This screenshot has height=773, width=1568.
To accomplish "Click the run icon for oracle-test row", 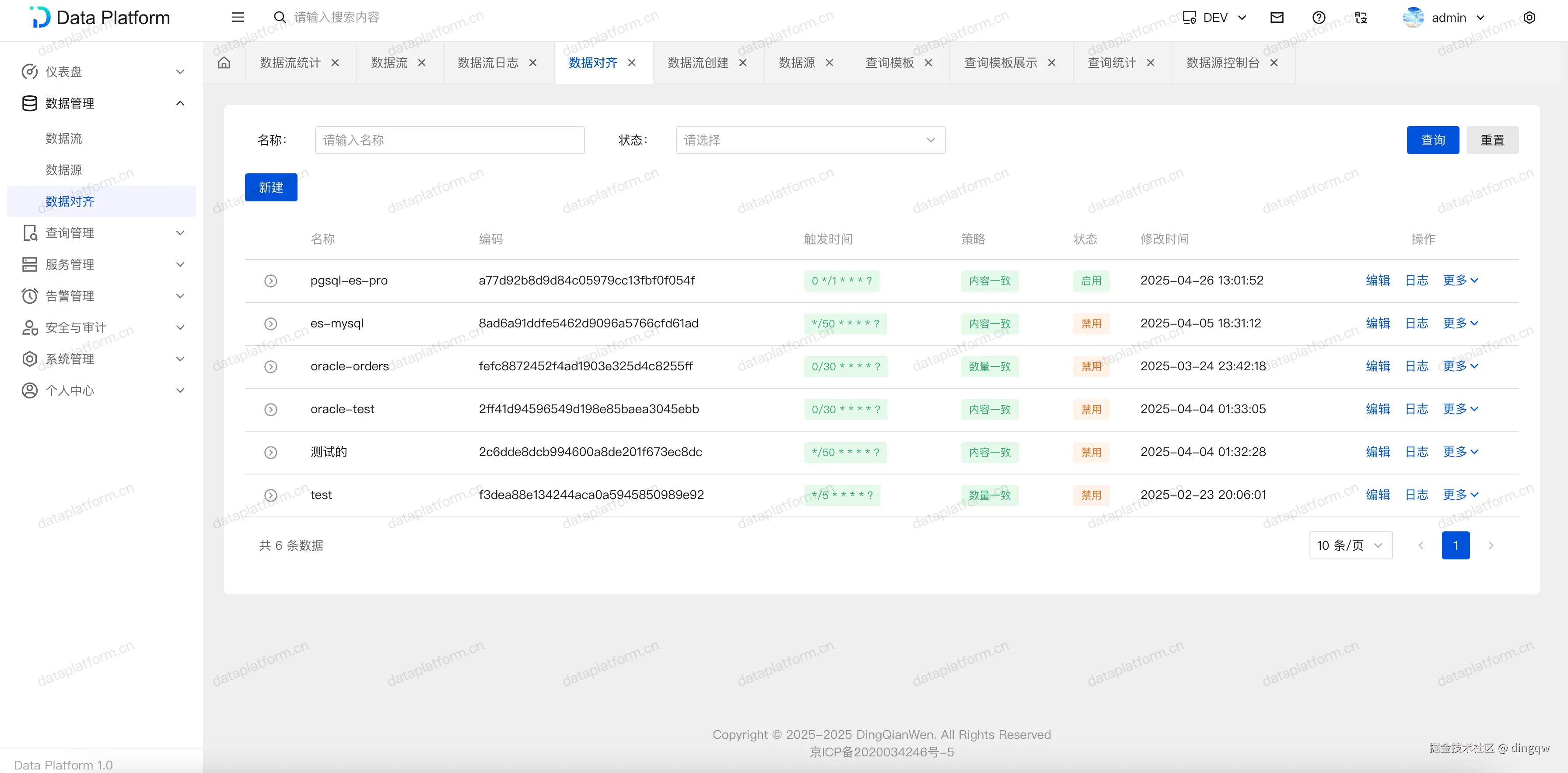I will point(271,409).
